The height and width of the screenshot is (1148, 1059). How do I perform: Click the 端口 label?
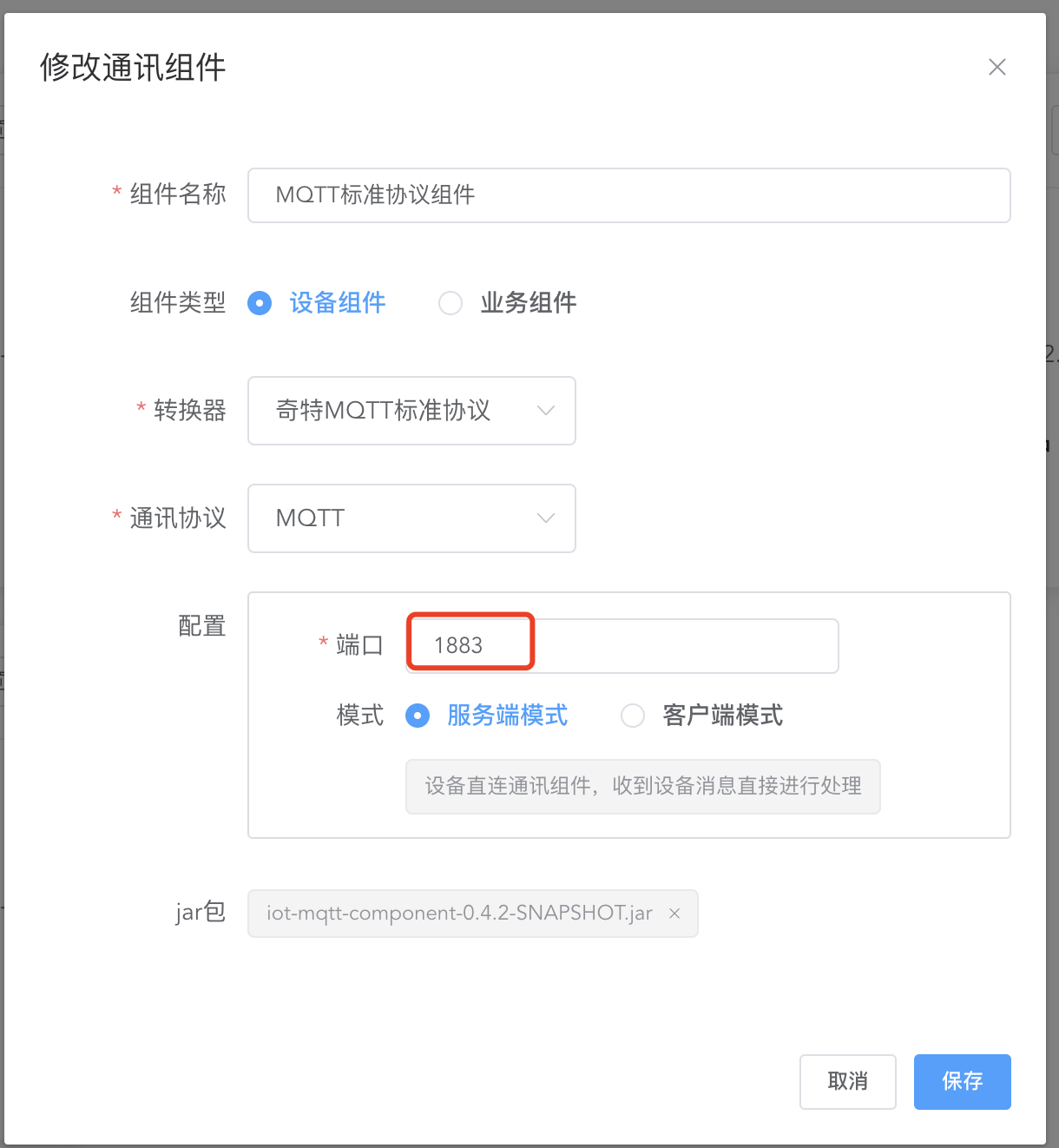coord(359,645)
